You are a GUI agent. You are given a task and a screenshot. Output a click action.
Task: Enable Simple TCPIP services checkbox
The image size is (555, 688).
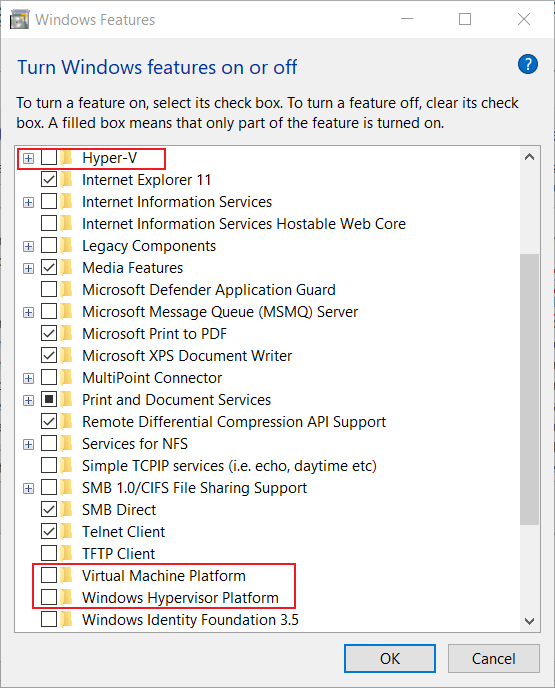[49, 466]
